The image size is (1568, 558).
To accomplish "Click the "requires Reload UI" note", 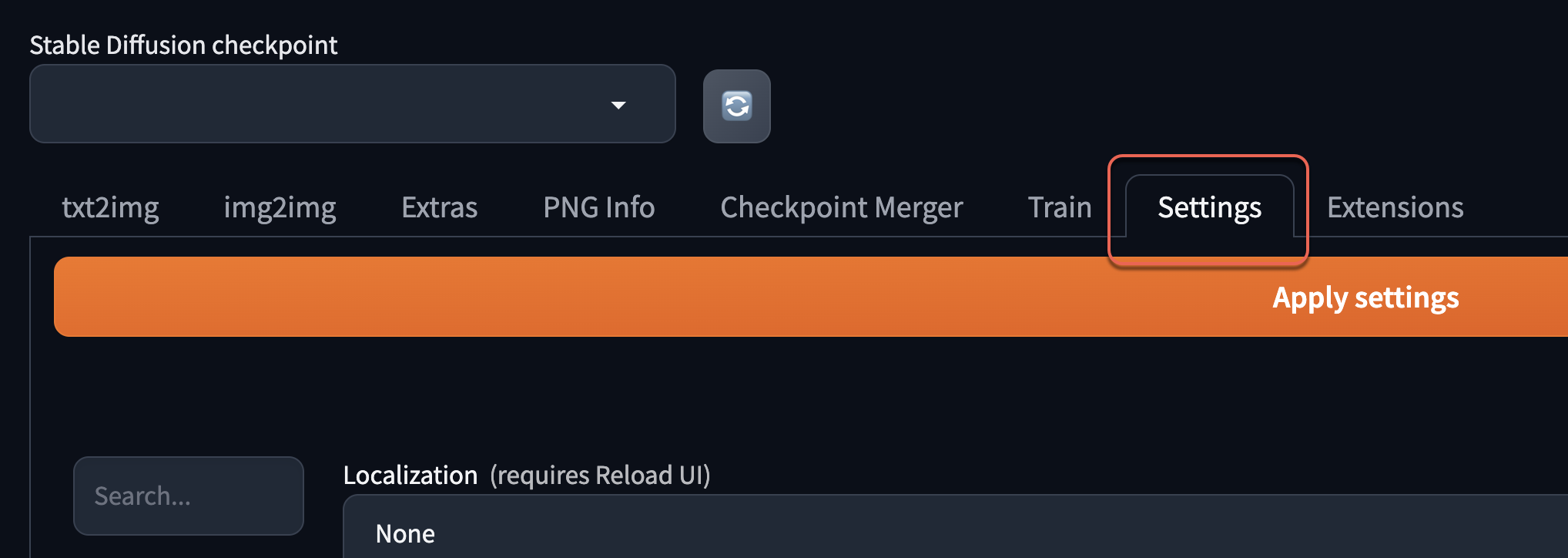I will point(600,476).
